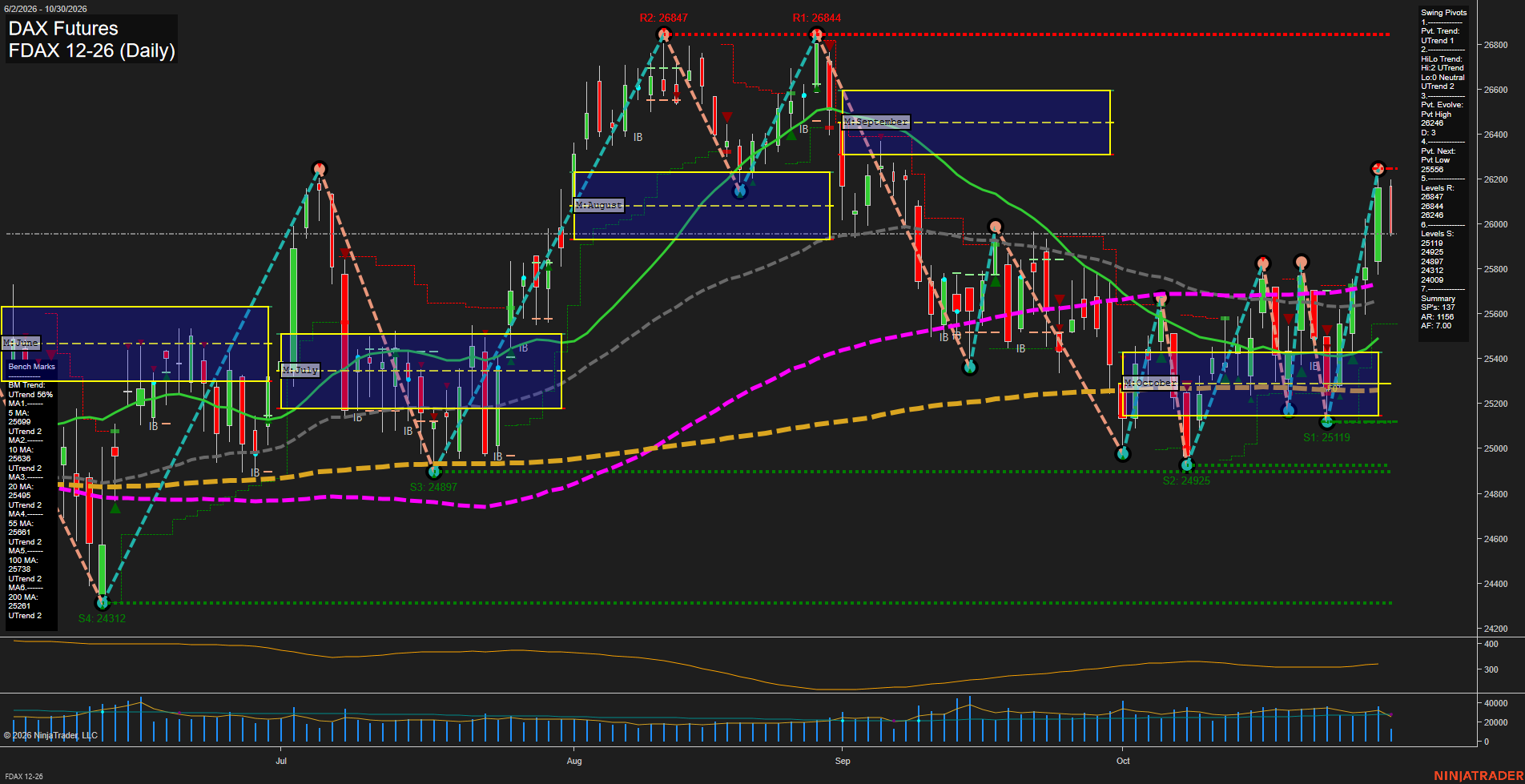Click the BM Trend: UTrend 56% text
Viewport: 1525px width, 784px height.
click(x=30, y=390)
